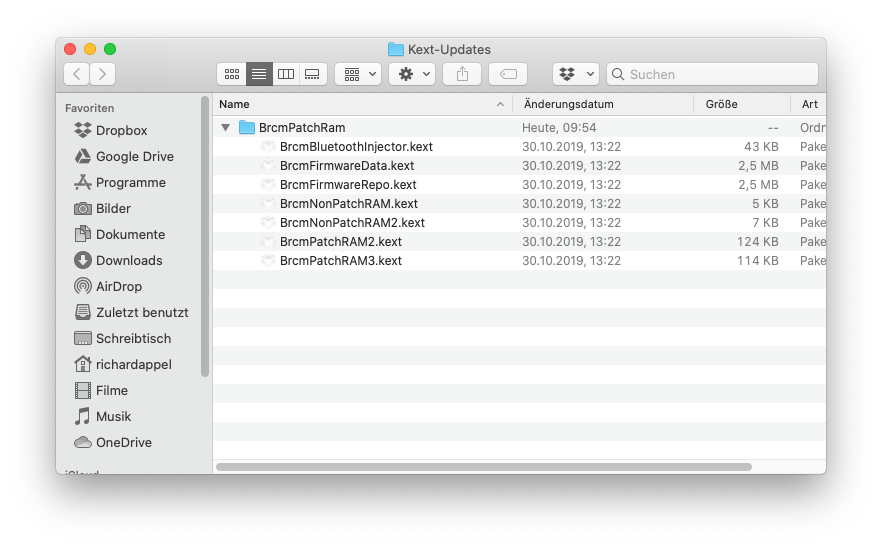The image size is (882, 548).
Task: Click the 124 KB size cell
Action: [758, 242]
